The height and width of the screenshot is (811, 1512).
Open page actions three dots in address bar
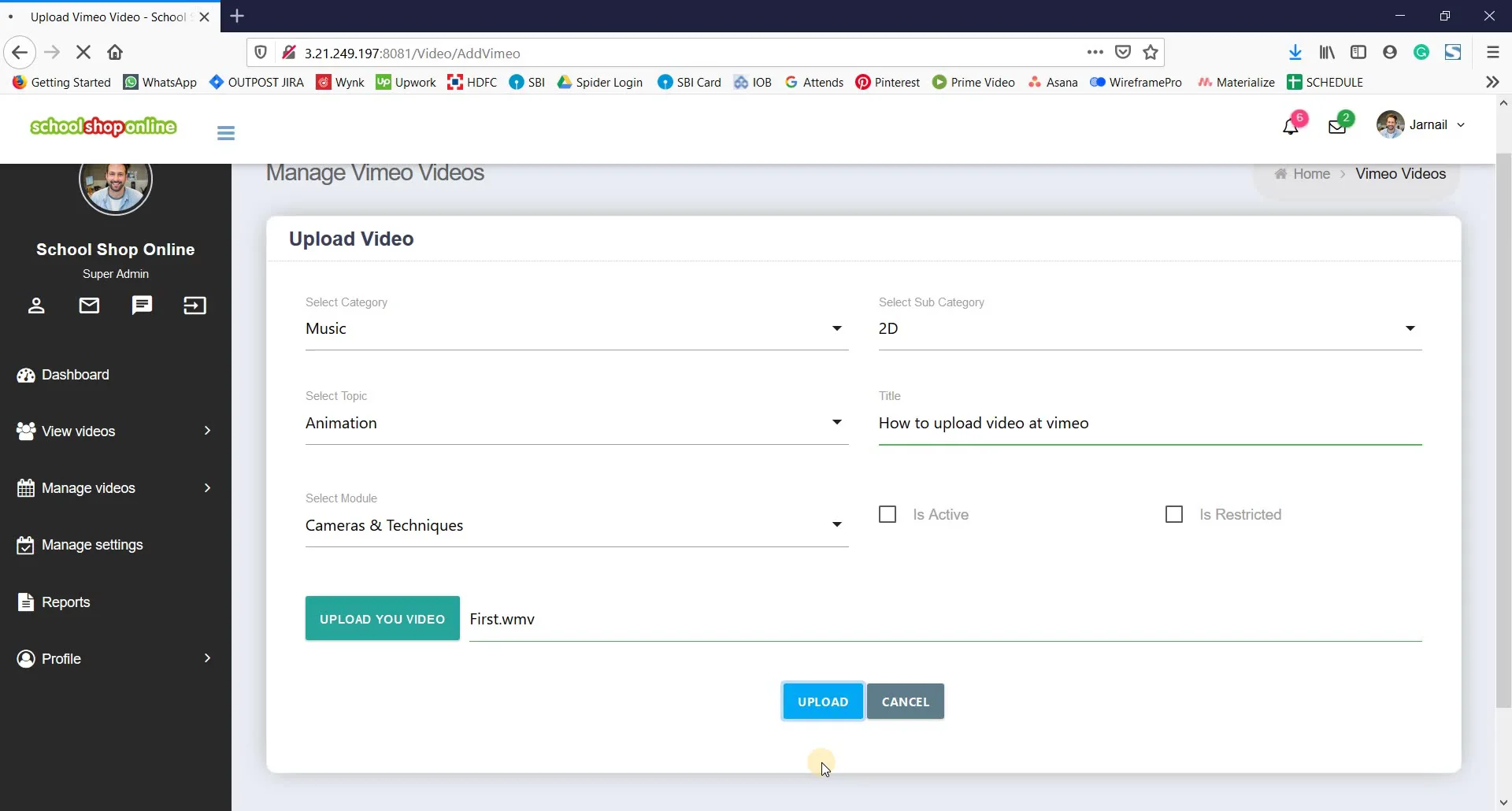pos(1095,53)
